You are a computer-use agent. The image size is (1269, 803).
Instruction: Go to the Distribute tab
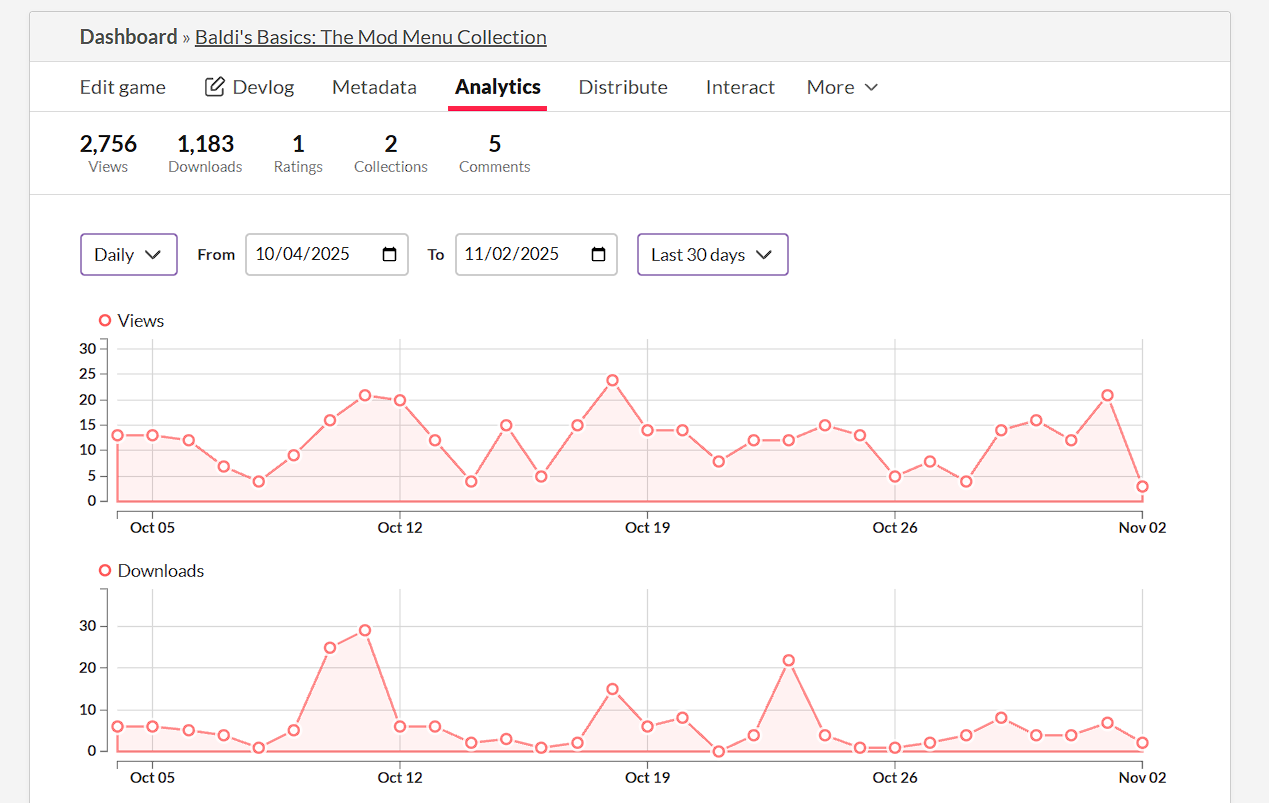tap(623, 87)
